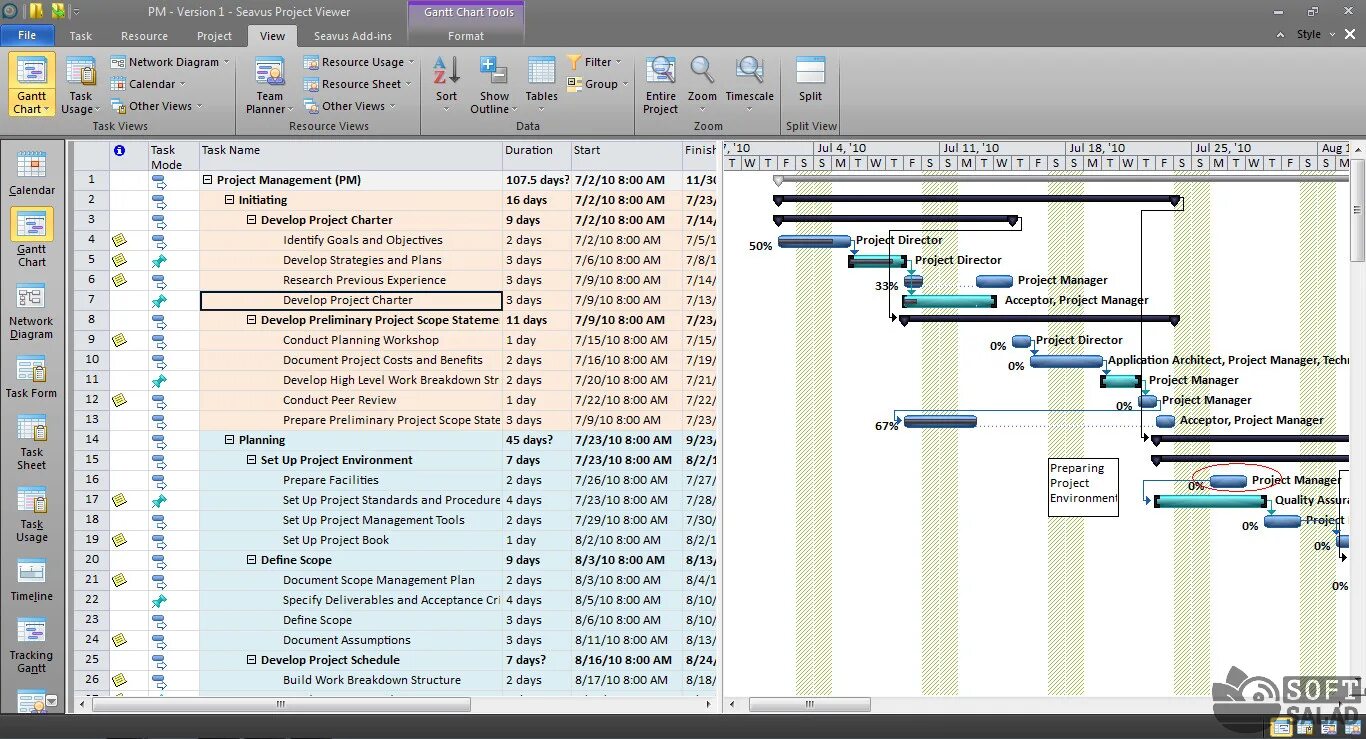Open Other Views dropdown in Resource Views
The width and height of the screenshot is (1366, 739).
[x=350, y=106]
